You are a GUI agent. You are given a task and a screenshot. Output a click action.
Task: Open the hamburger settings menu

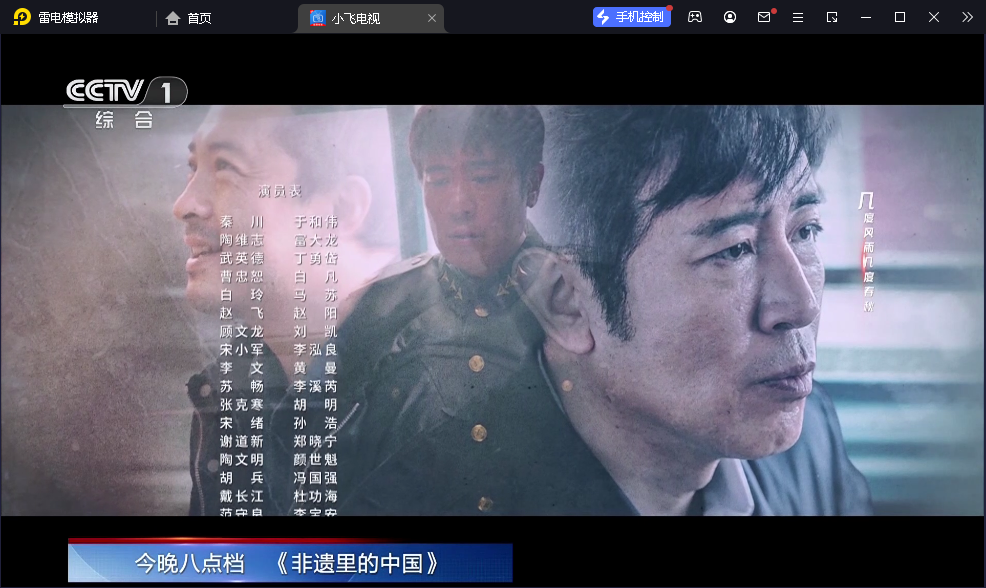[x=797, y=17]
